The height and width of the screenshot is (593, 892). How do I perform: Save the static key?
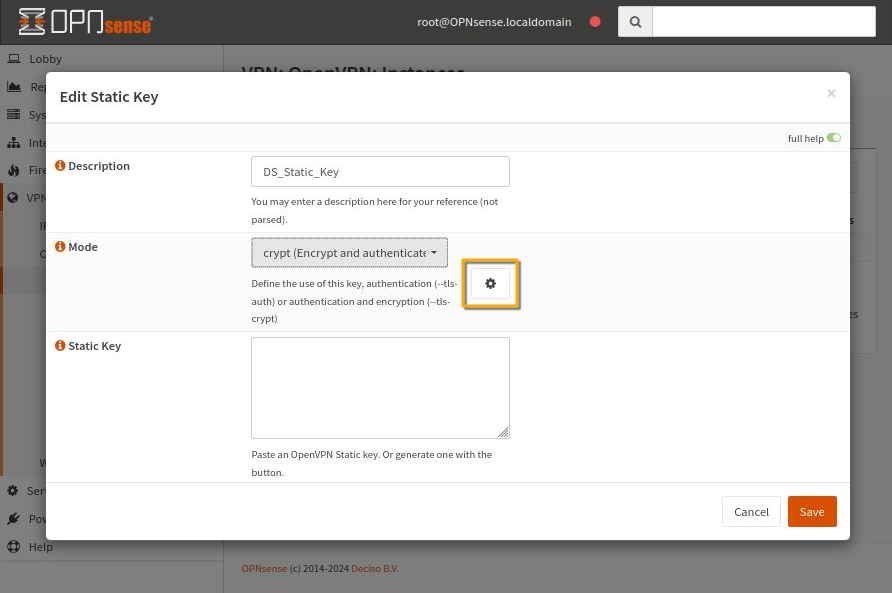[811, 511]
